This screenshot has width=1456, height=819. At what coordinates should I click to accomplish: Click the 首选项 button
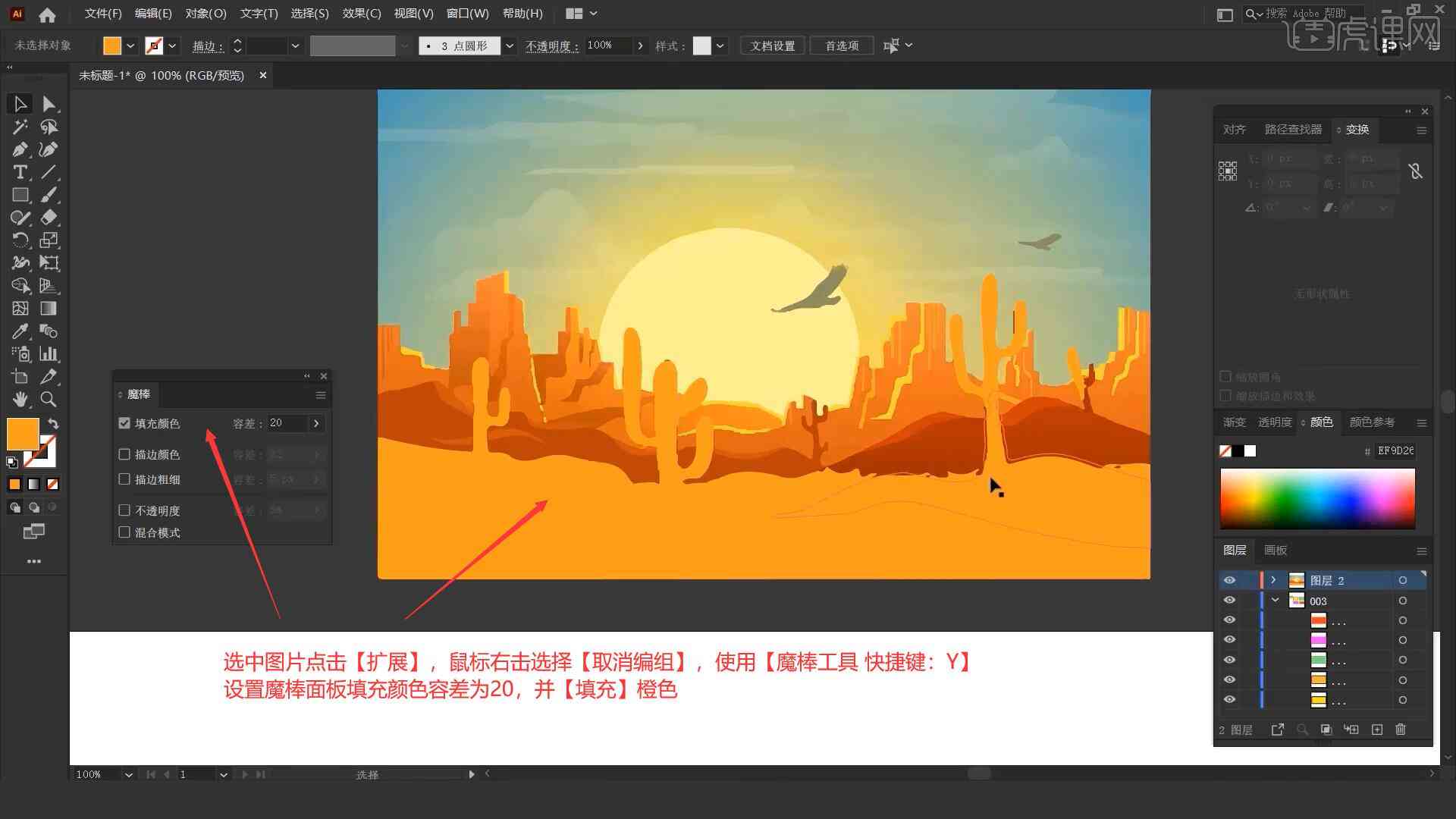(840, 45)
